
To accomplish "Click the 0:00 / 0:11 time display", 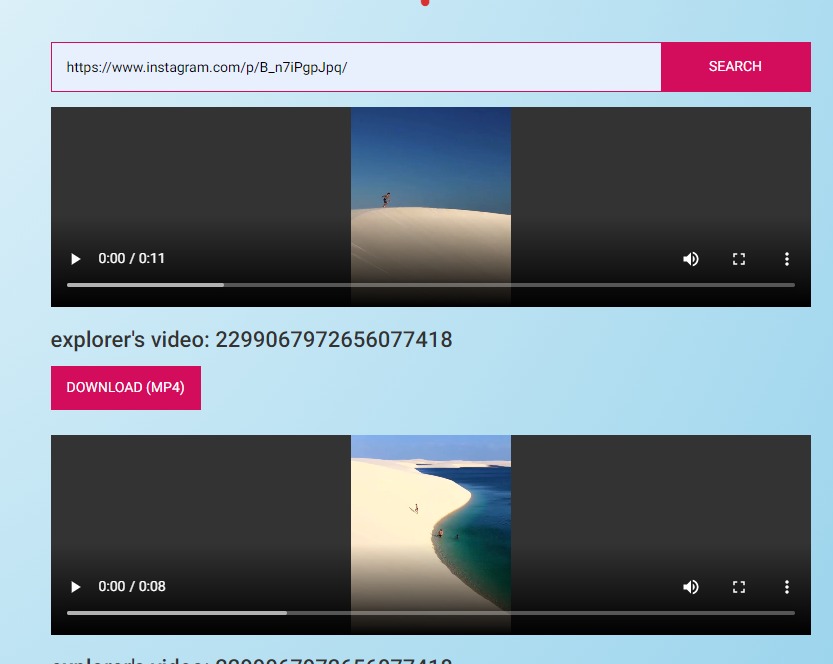I will pos(132,259).
